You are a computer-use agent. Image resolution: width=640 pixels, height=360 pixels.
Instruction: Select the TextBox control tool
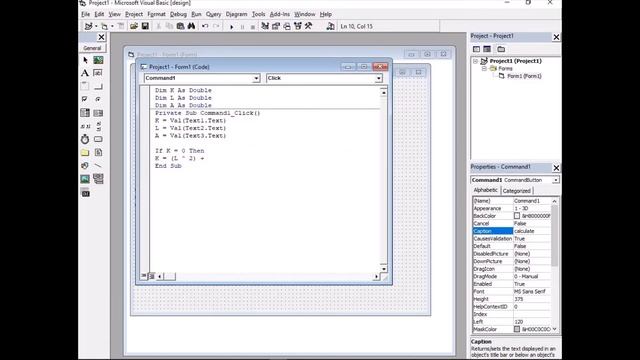tap(98, 73)
